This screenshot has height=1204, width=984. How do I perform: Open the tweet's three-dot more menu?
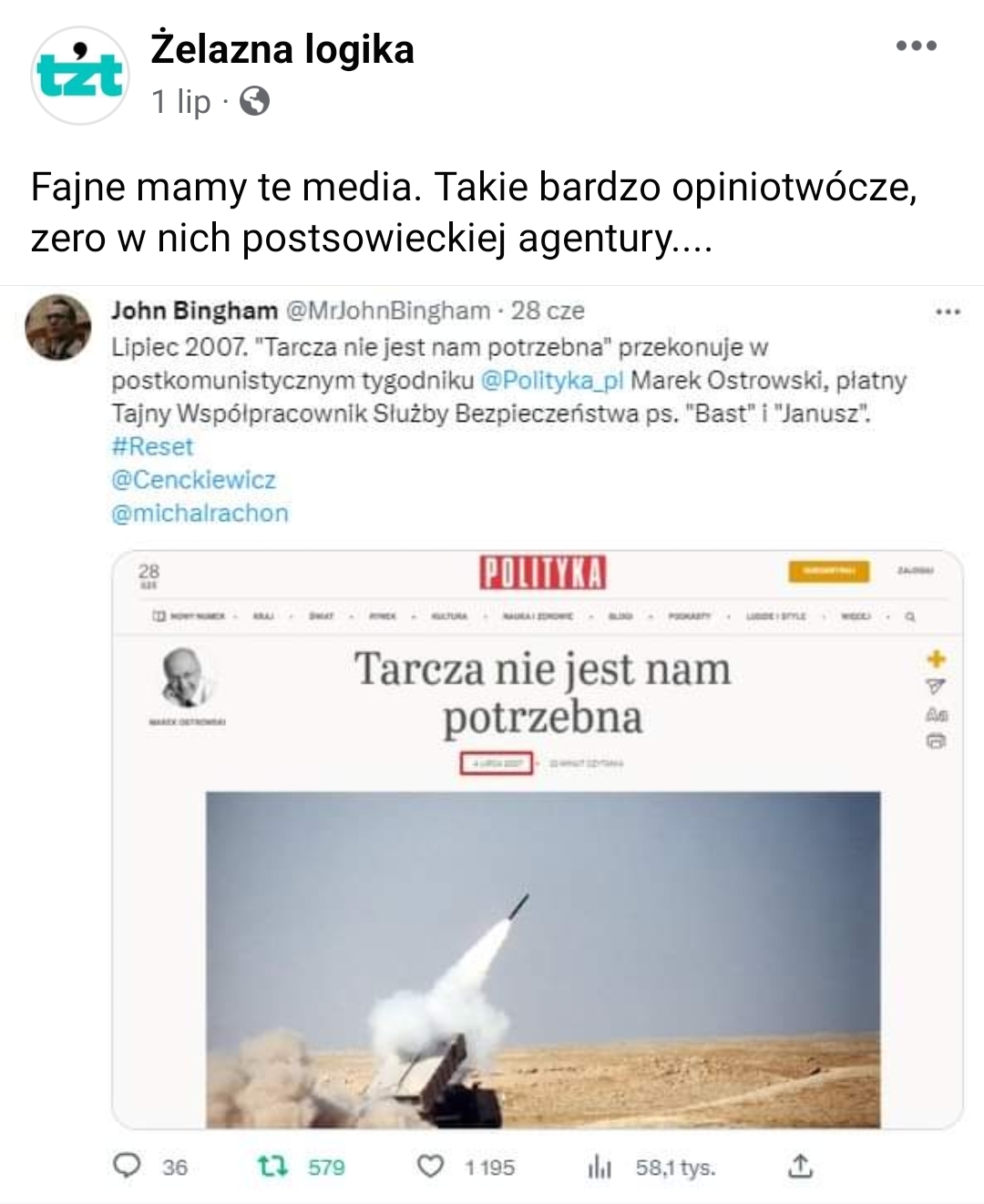click(948, 312)
